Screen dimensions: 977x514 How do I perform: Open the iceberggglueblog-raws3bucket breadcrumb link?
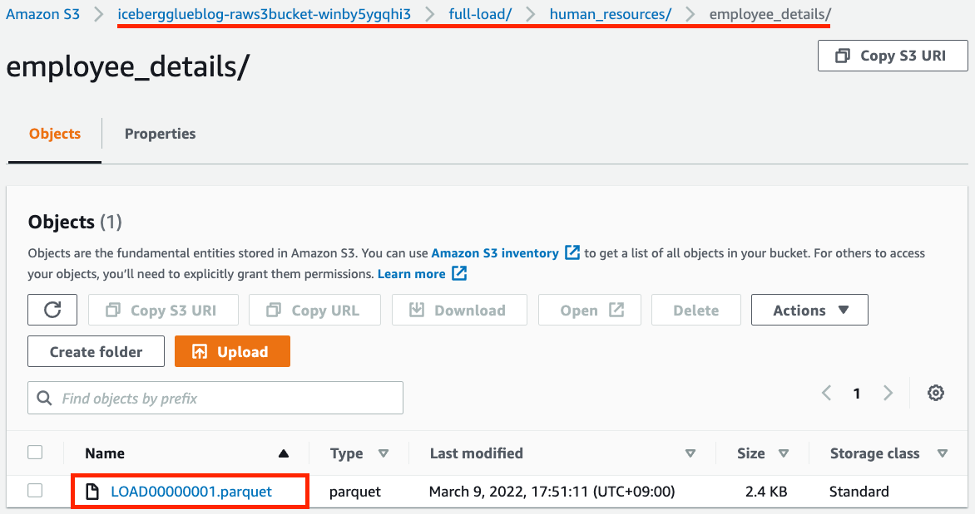click(x=264, y=14)
